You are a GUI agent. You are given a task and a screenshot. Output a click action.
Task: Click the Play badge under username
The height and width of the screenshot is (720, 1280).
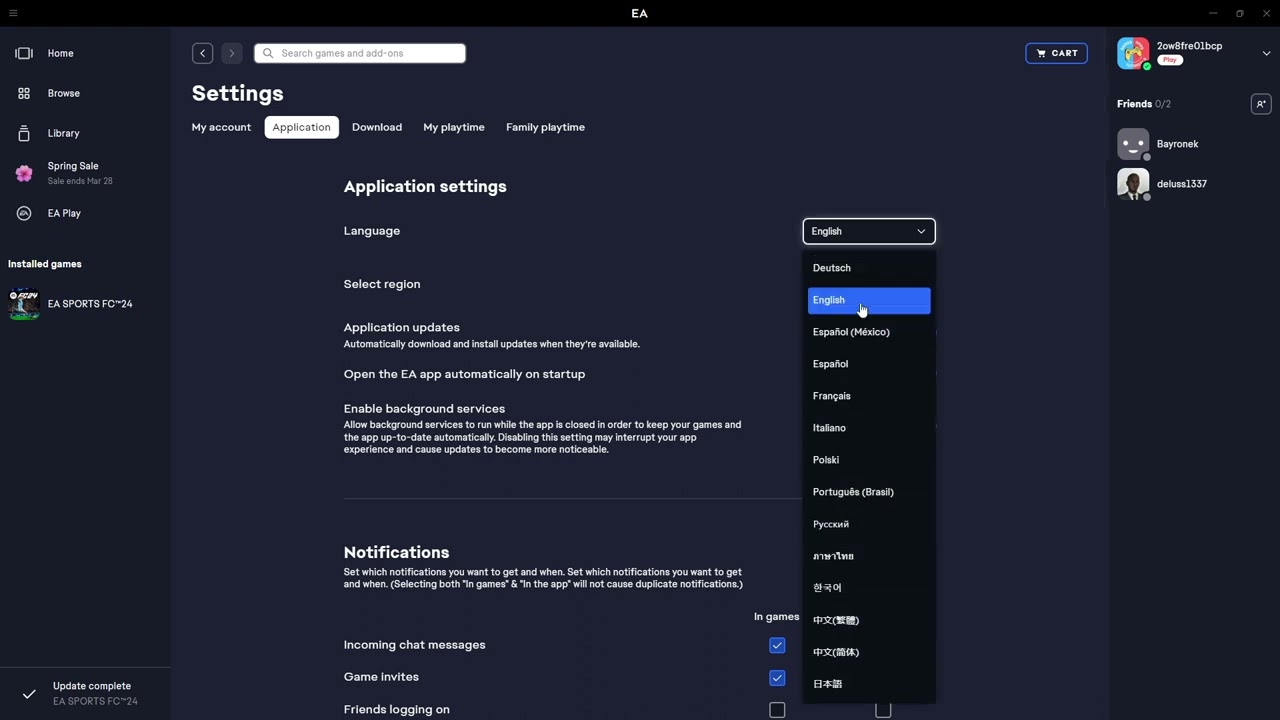[x=1170, y=60]
